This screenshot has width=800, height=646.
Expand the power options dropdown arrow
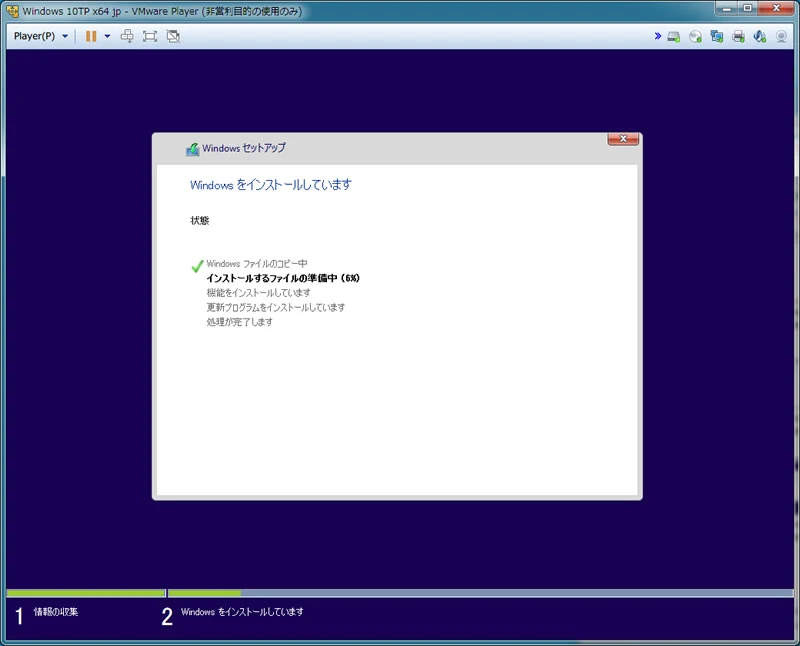click(x=107, y=36)
